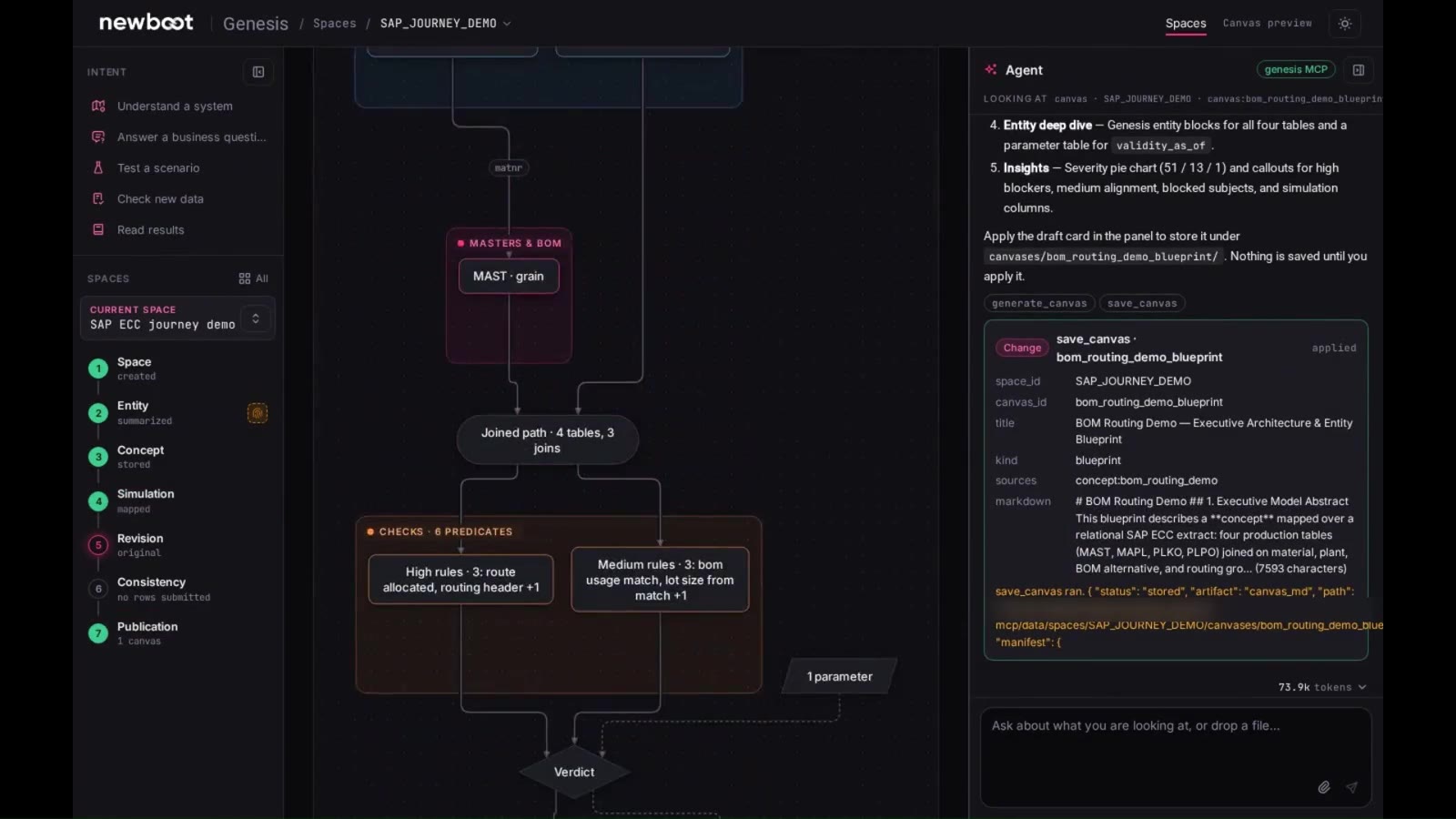Screen dimensions: 1456x819
Task: Open the SAP_JOURNEY_DEMO breadcrumb dropdown
Action: [x=445, y=24]
